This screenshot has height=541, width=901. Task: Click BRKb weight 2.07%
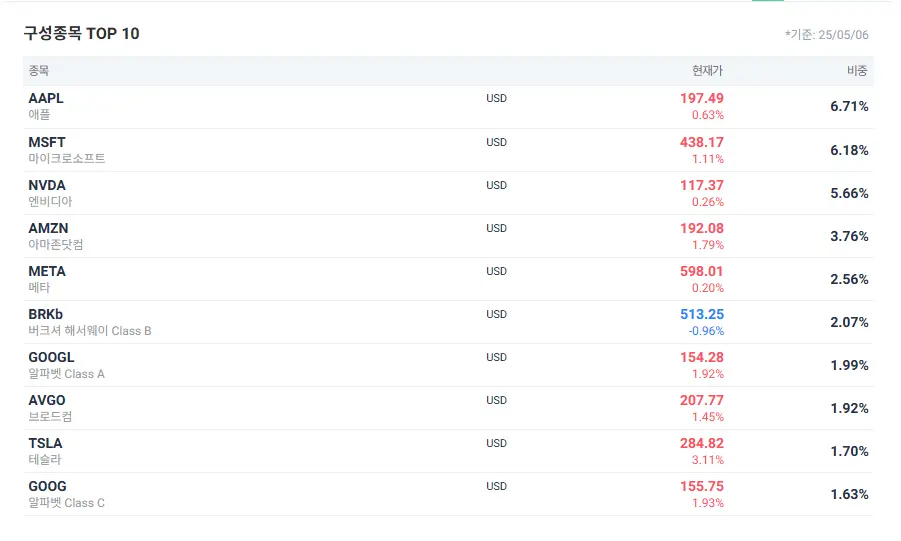[849, 323]
